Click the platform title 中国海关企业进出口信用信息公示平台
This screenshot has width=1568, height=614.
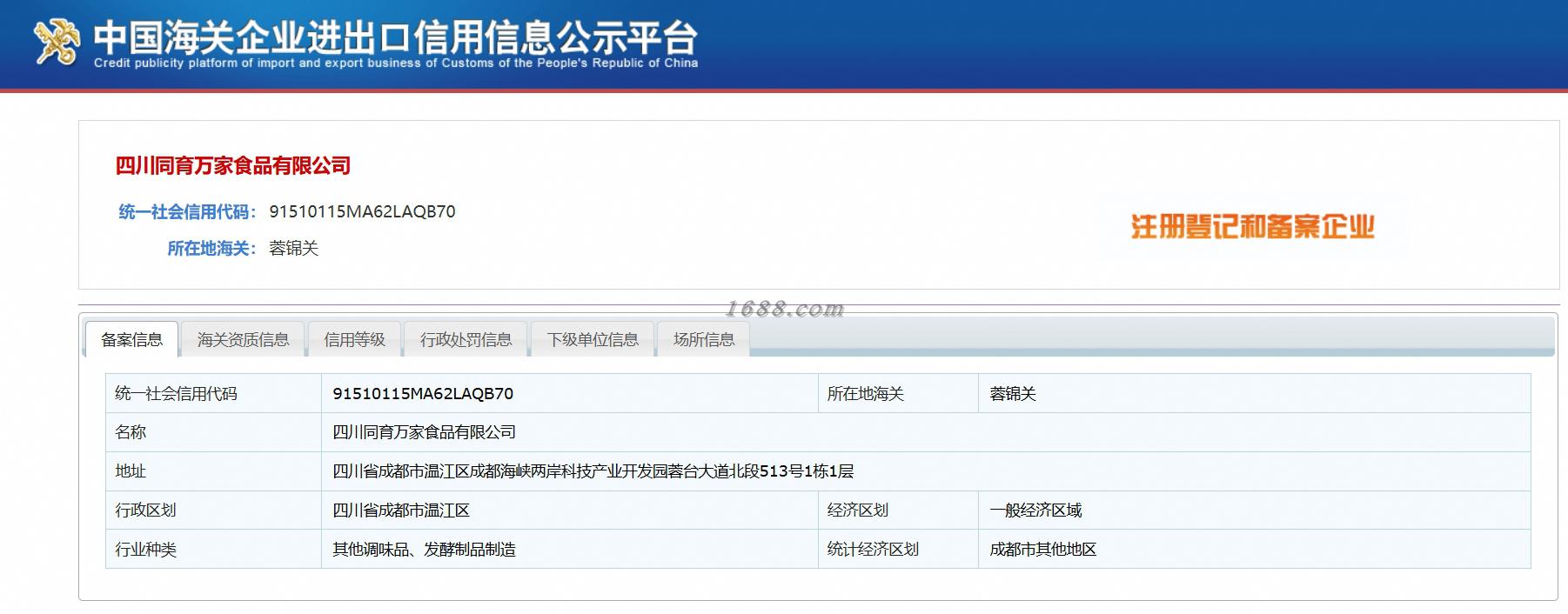coord(396,37)
